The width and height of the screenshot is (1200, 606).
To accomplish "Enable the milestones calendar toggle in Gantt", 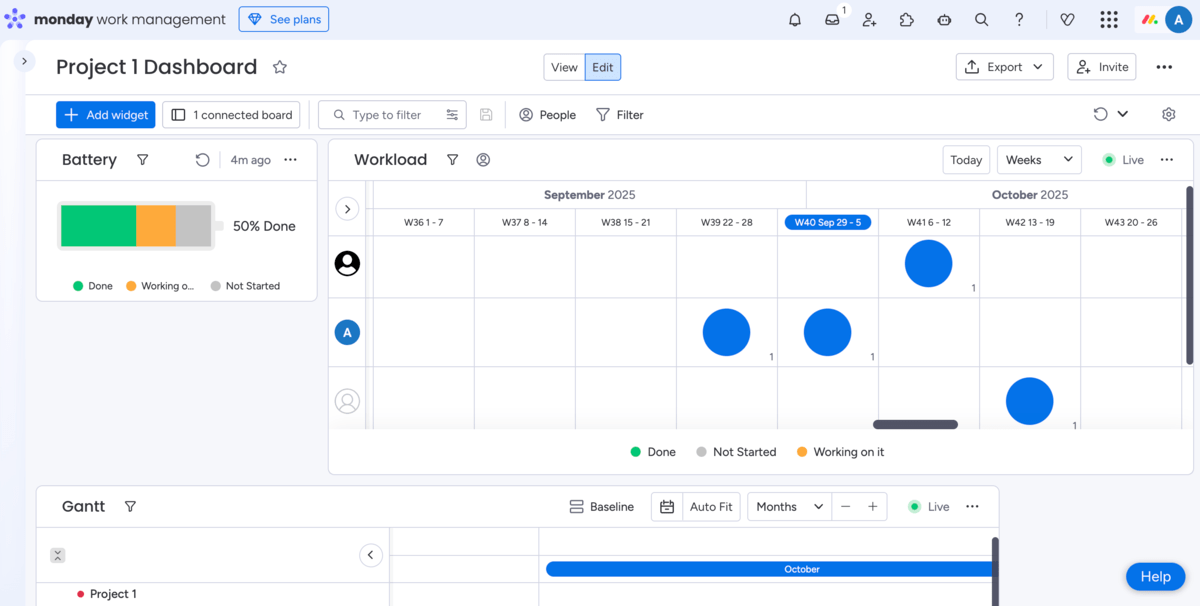I will (667, 506).
